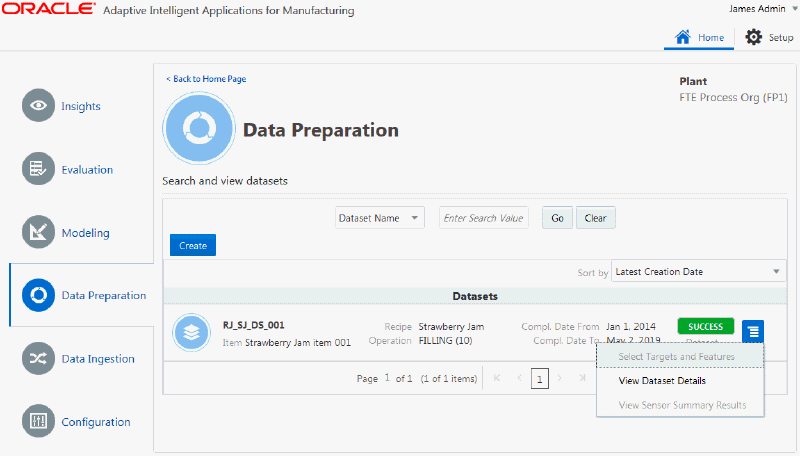Follow the Back to Home Page link
Image resolution: width=800 pixels, height=456 pixels.
coord(206,79)
